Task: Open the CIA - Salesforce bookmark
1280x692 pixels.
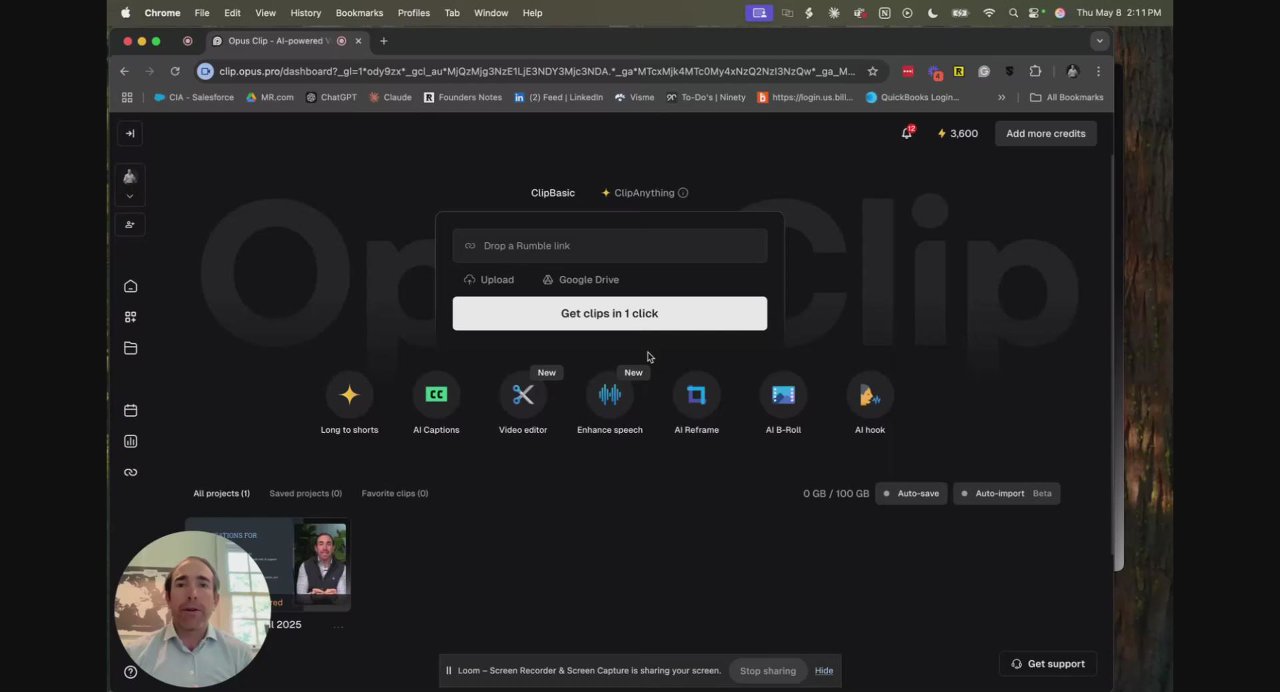Action: tap(194, 97)
